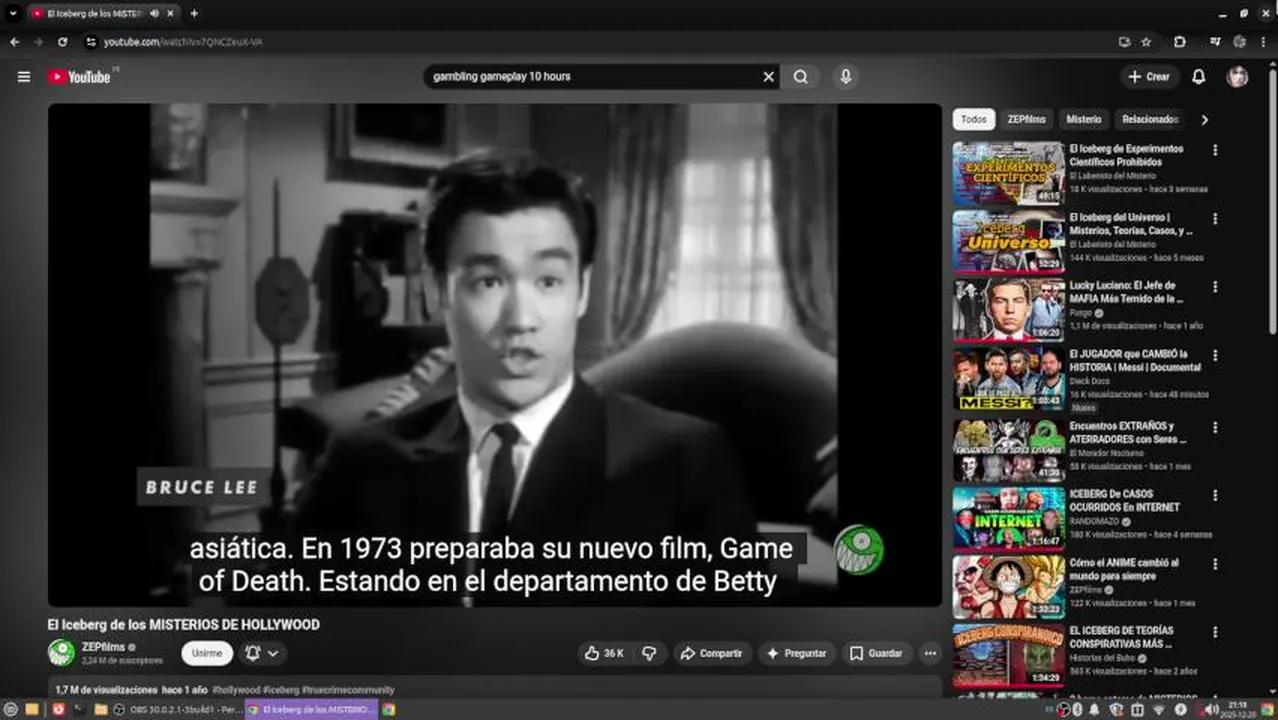The height and width of the screenshot is (720, 1278).
Task: Clear the search box text
Action: (x=769, y=77)
